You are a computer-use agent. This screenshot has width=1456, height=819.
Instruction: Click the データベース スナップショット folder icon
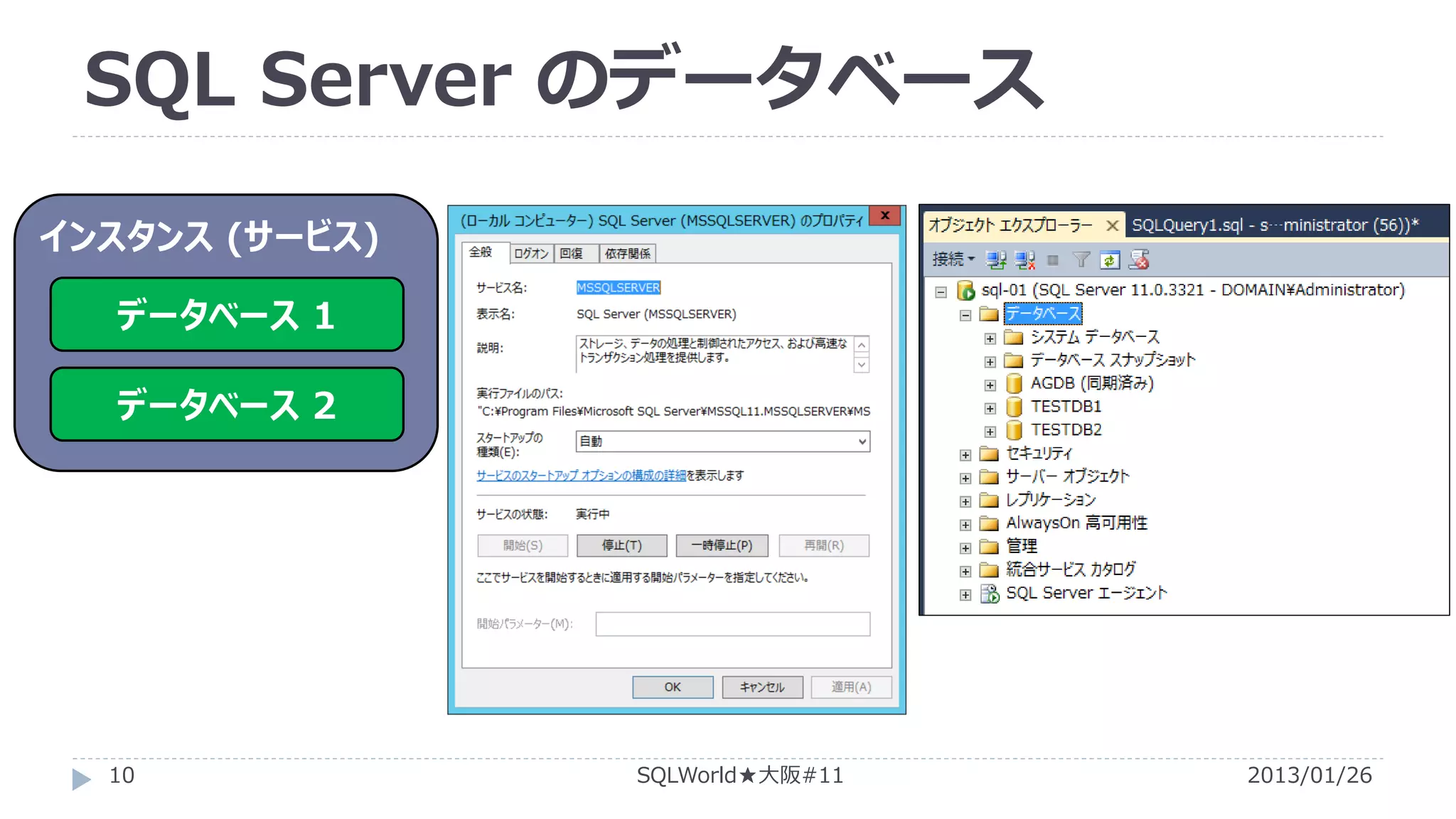click(1014, 360)
